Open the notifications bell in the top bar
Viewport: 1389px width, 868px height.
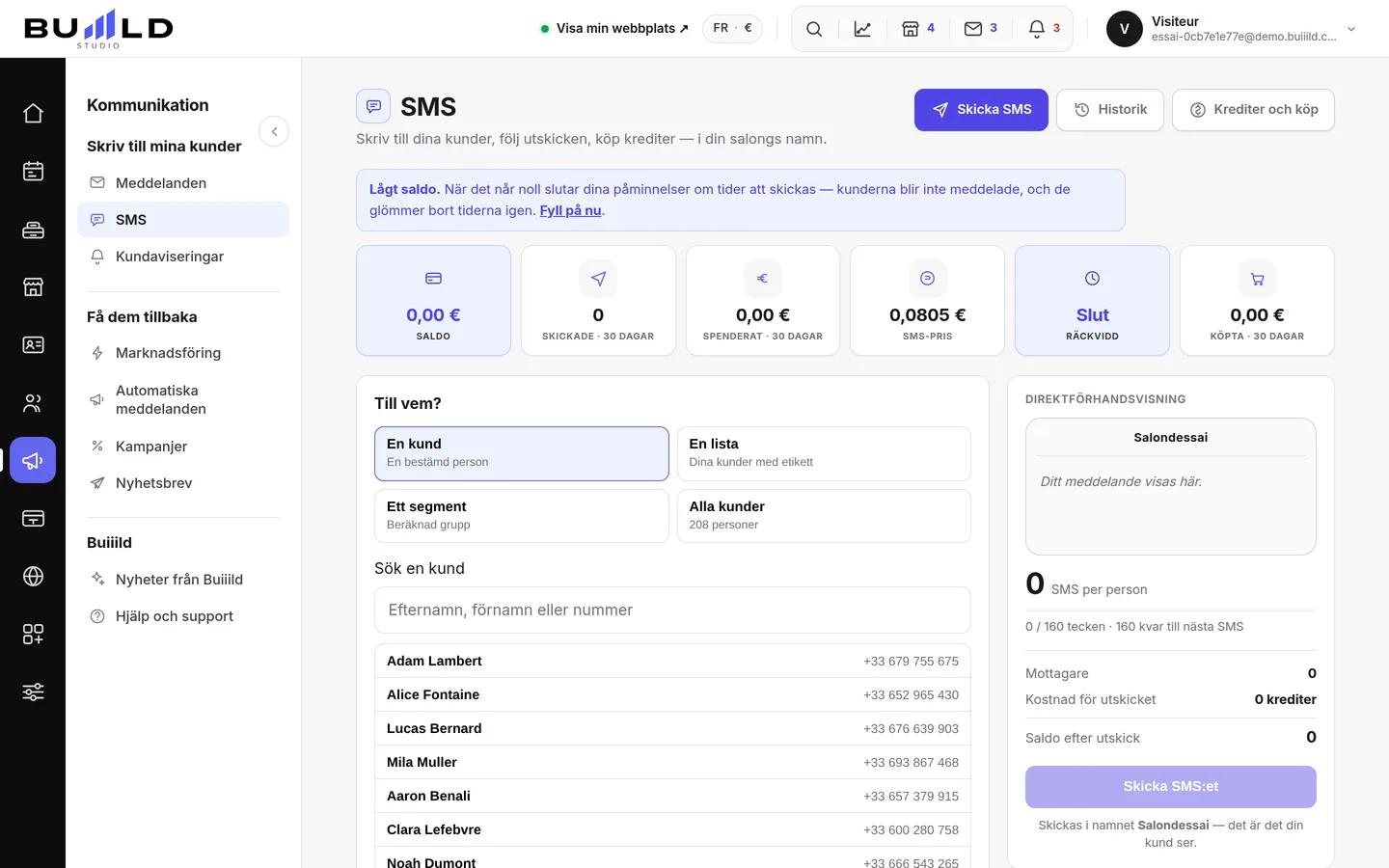click(1045, 29)
